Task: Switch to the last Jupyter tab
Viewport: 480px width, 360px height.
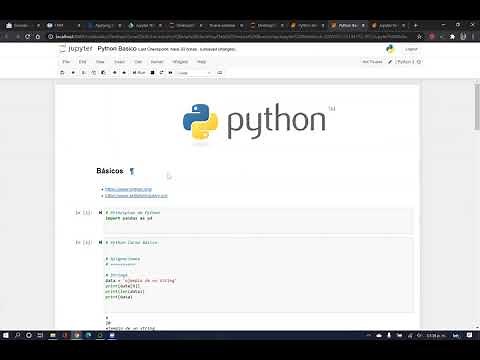Action: [x=387, y=25]
